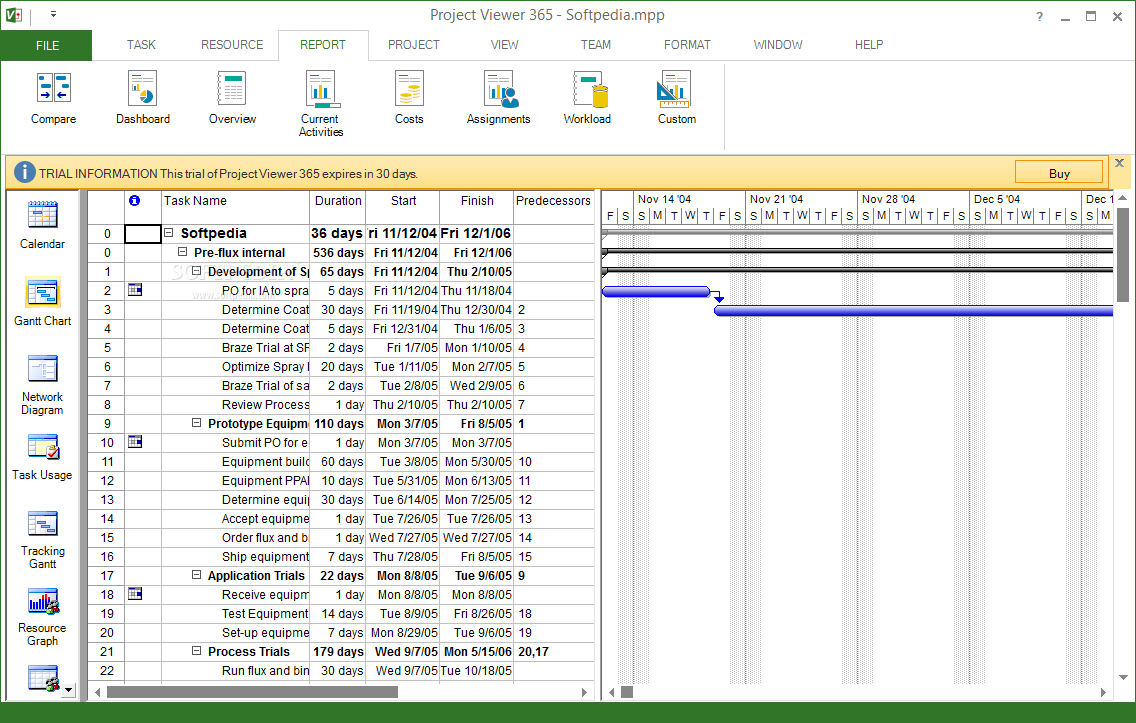Viewport: 1136px width, 723px height.
Task: Switch to Gantt Chart view
Action: [x=43, y=302]
